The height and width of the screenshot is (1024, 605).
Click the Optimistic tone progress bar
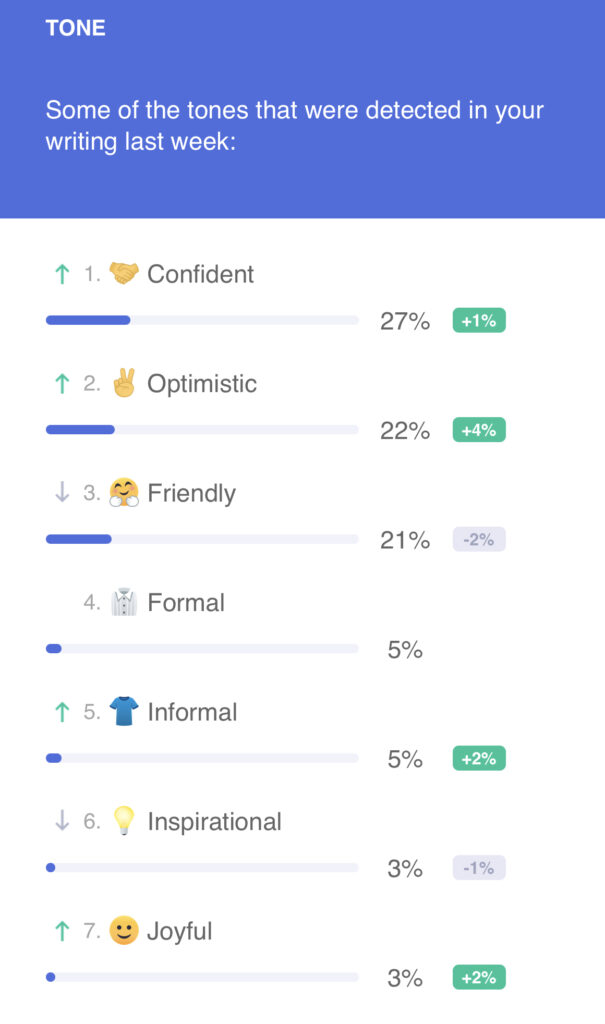point(202,430)
